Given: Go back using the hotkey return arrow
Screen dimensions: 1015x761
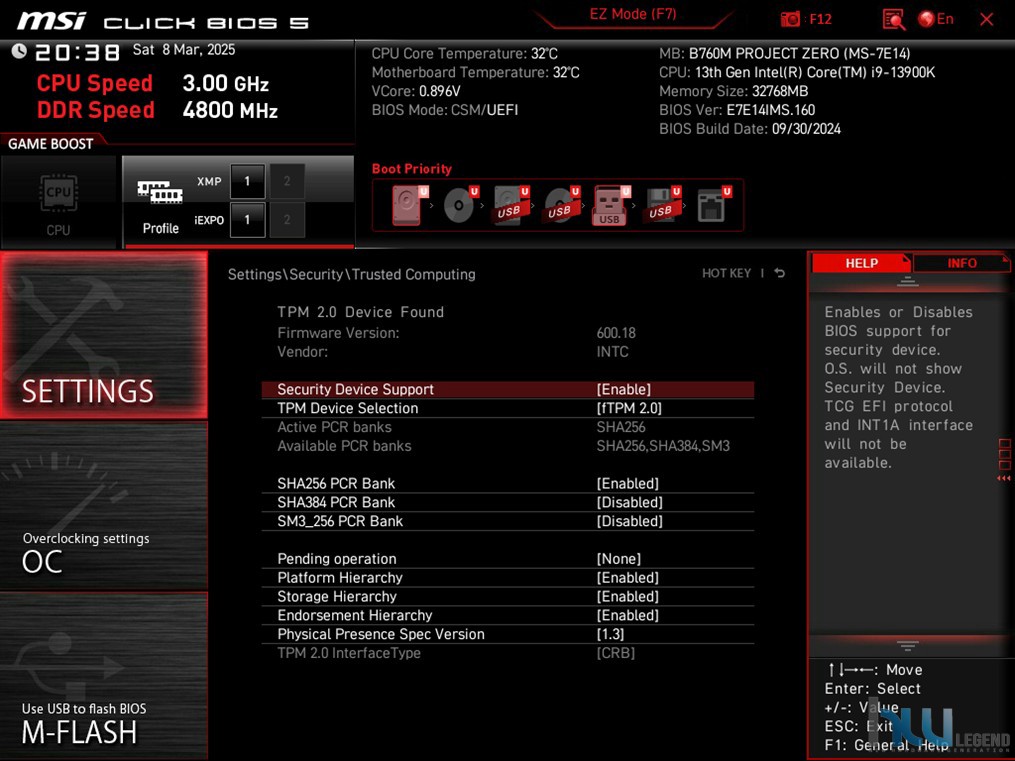Looking at the screenshot, I should [x=779, y=273].
